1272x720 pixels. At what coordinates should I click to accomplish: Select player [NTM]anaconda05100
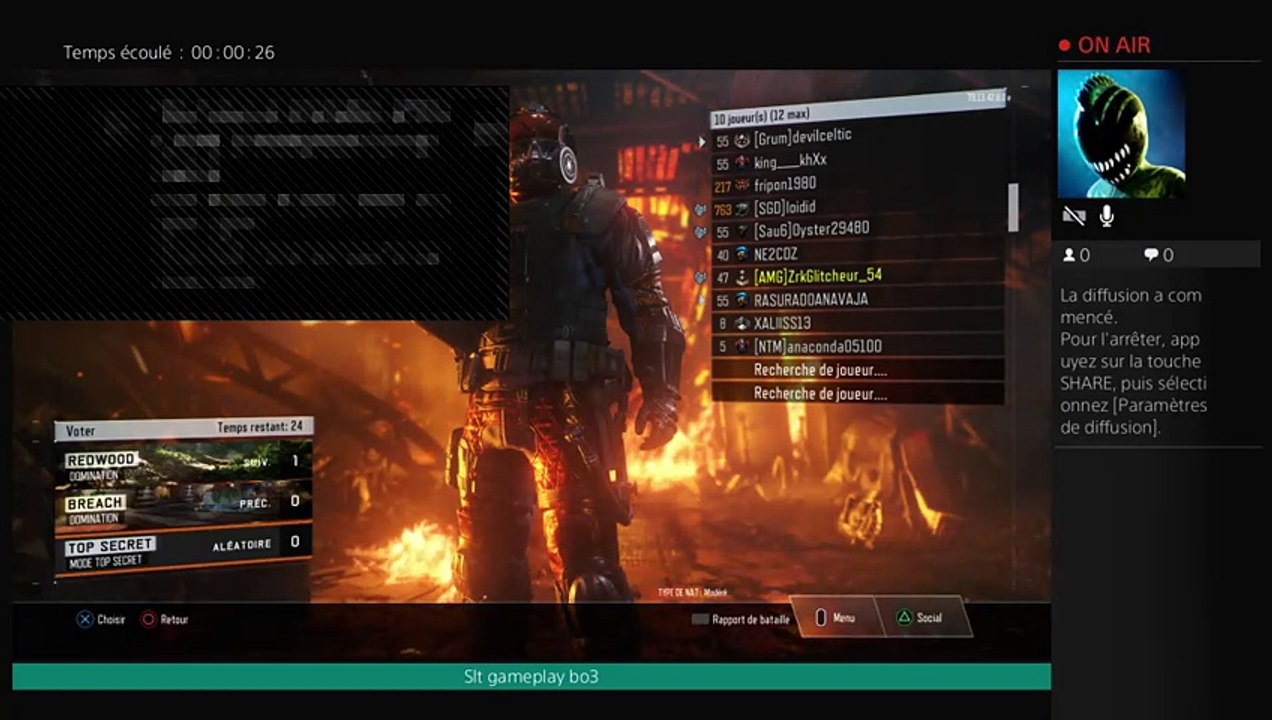(857, 346)
